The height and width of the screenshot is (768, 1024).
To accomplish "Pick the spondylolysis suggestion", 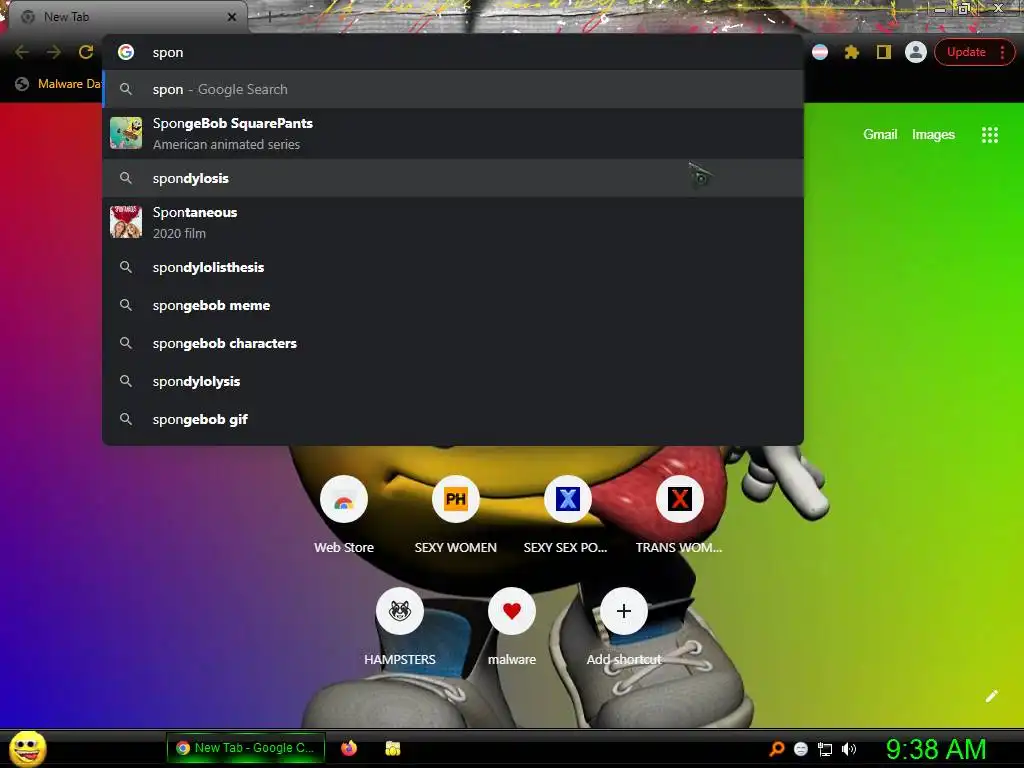I will point(453,381).
